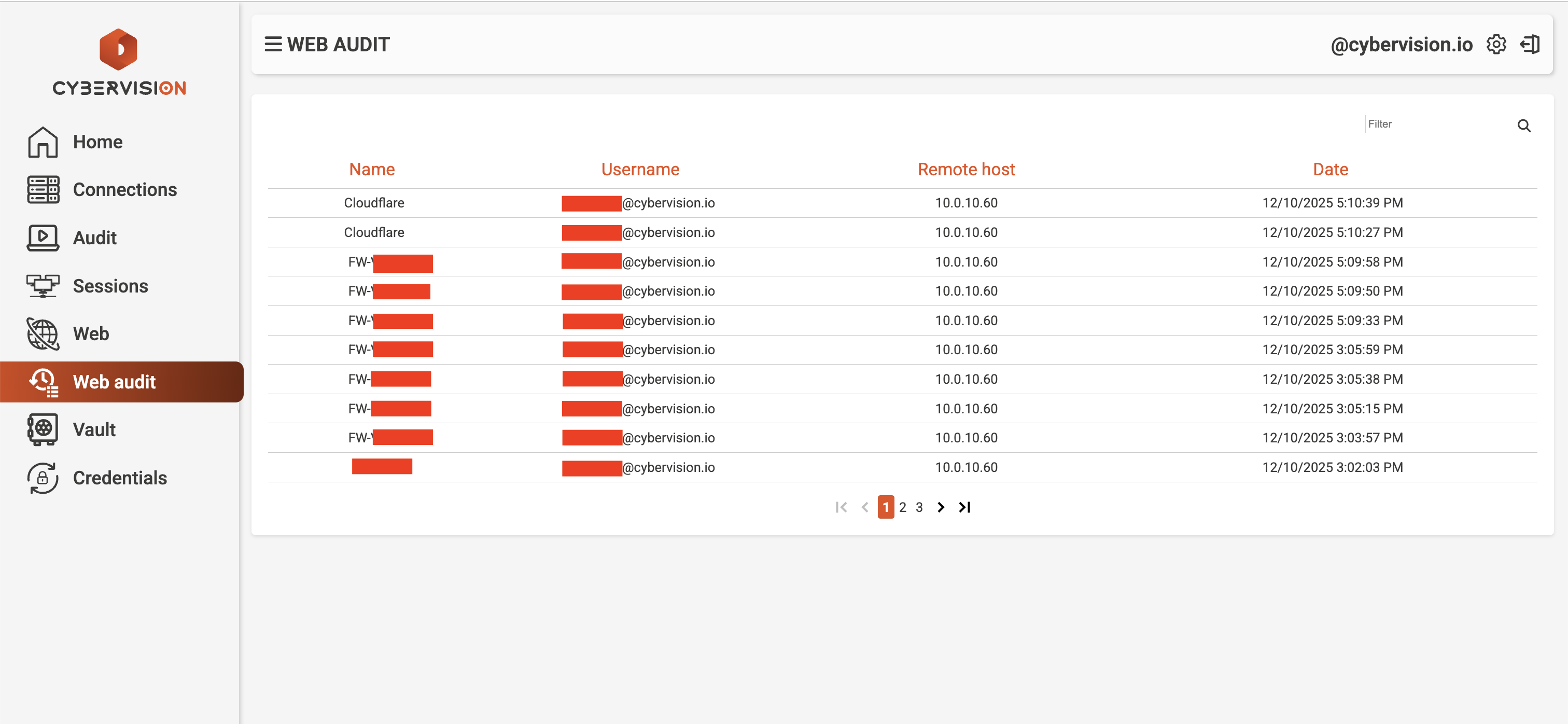Viewport: 1568px width, 724px height.
Task: Open the Home section from the sidebar
Action: click(x=42, y=141)
